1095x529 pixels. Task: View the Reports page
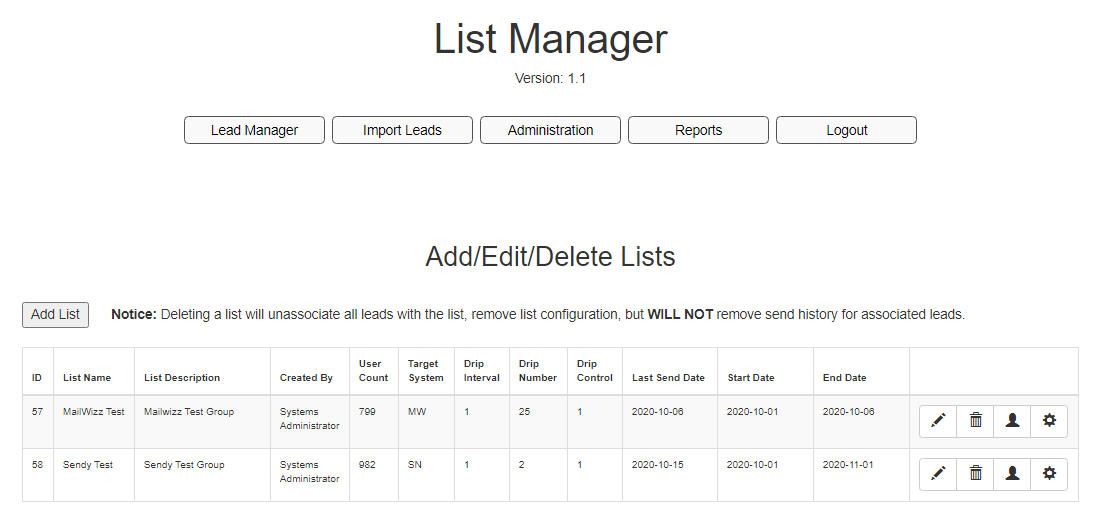pyautogui.click(x=698, y=130)
